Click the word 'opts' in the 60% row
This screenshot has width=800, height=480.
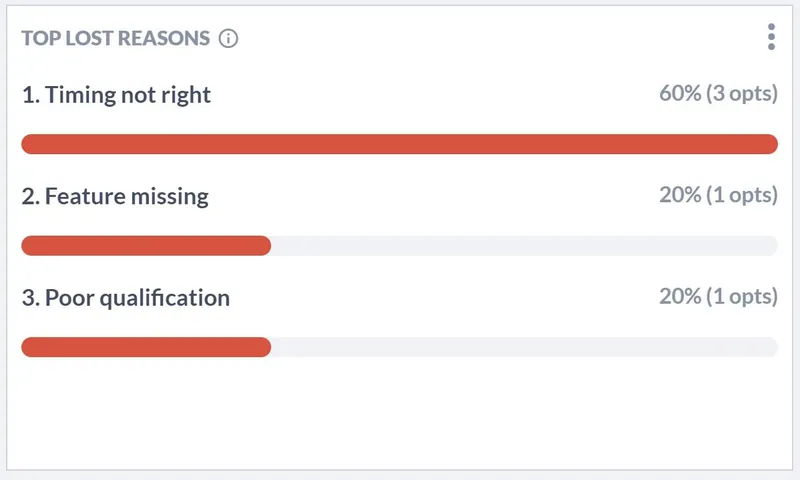coord(751,94)
